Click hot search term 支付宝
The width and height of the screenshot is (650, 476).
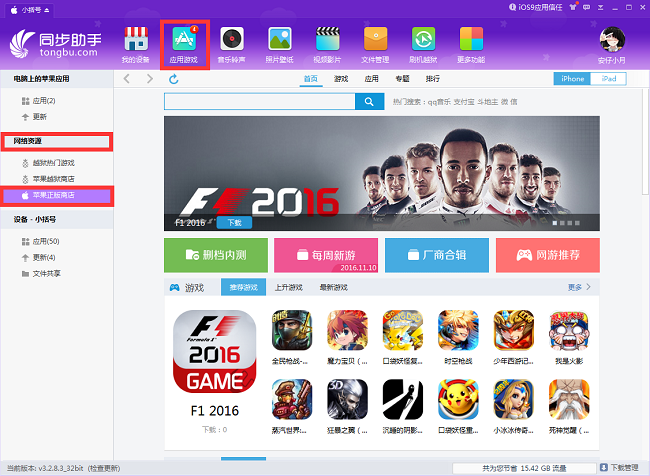[464, 102]
